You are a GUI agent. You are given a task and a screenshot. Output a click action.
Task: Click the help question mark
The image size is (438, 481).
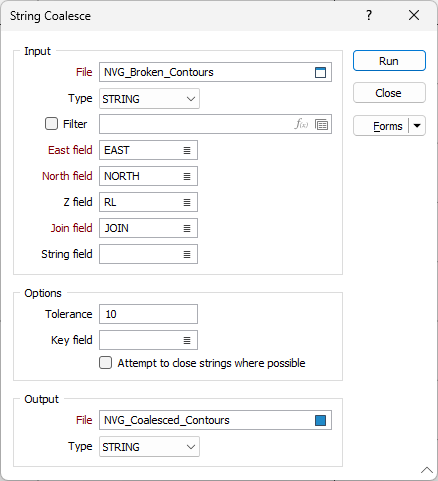(369, 15)
